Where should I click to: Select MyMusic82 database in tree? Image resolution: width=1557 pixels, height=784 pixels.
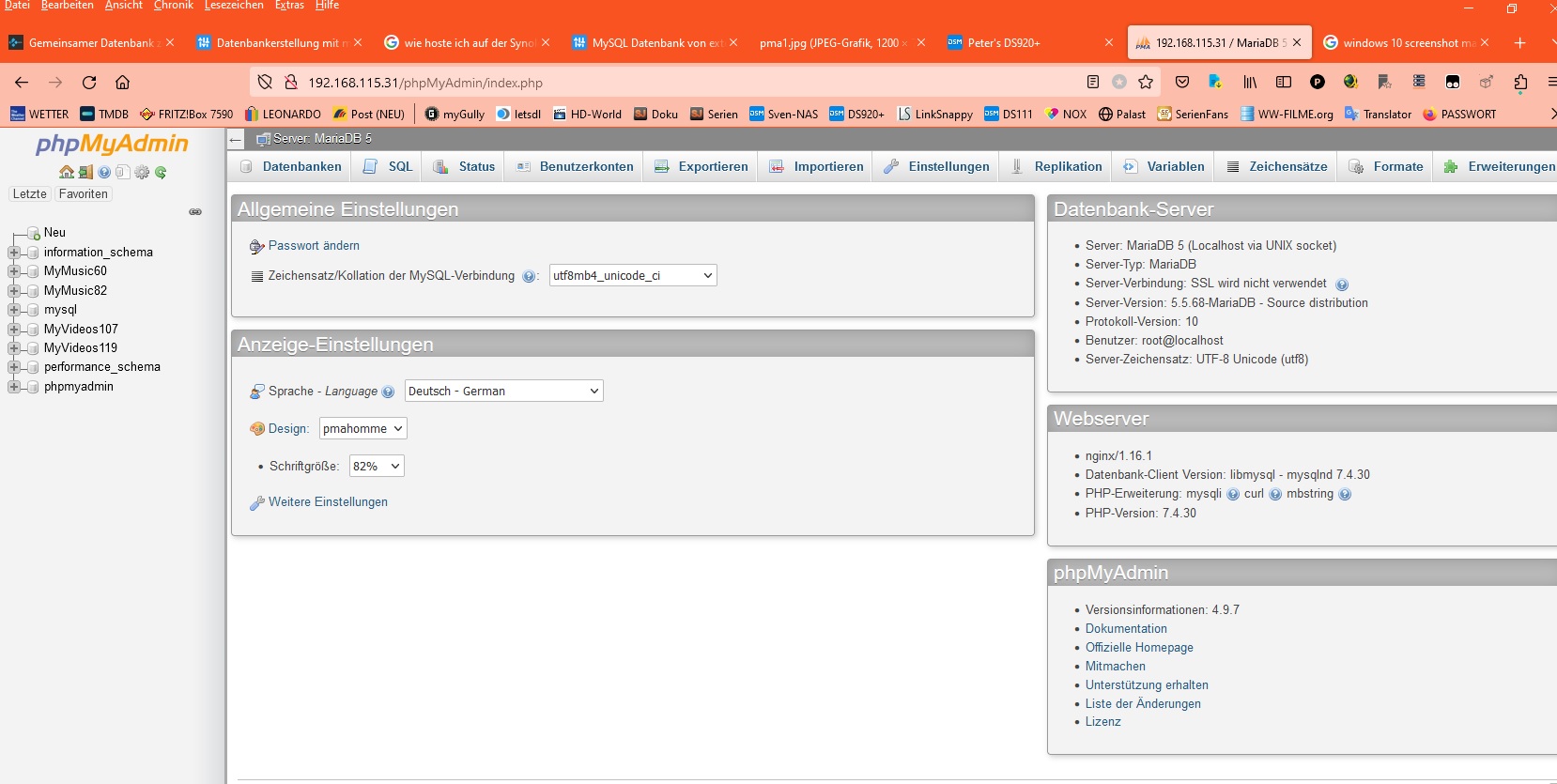[x=75, y=291]
